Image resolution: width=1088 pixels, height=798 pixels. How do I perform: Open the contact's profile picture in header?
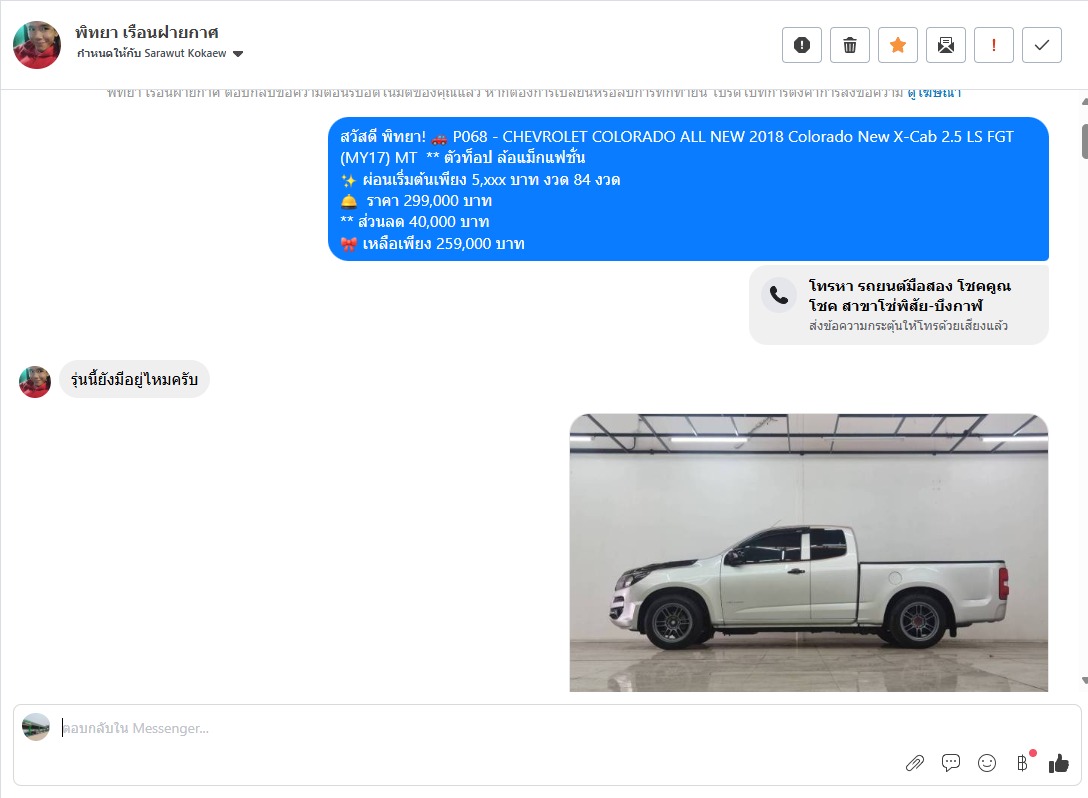(37, 45)
